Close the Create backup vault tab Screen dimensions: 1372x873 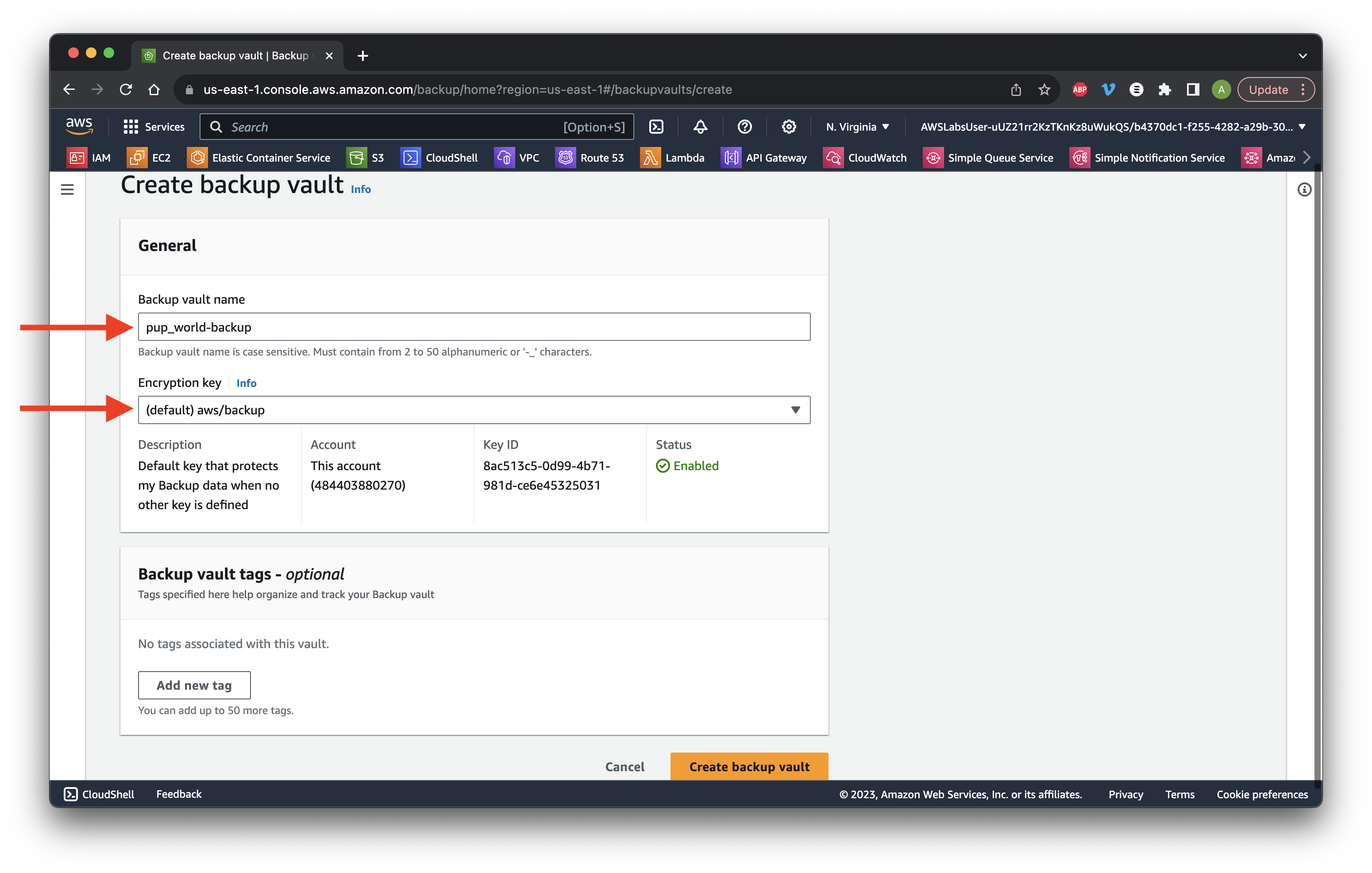click(x=329, y=55)
